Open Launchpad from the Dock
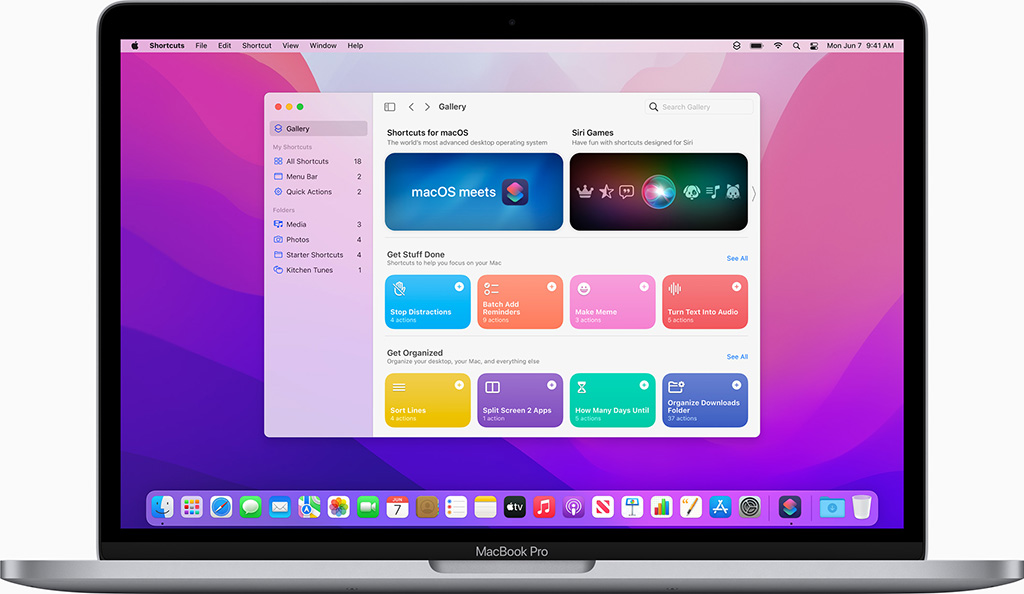 pyautogui.click(x=191, y=507)
